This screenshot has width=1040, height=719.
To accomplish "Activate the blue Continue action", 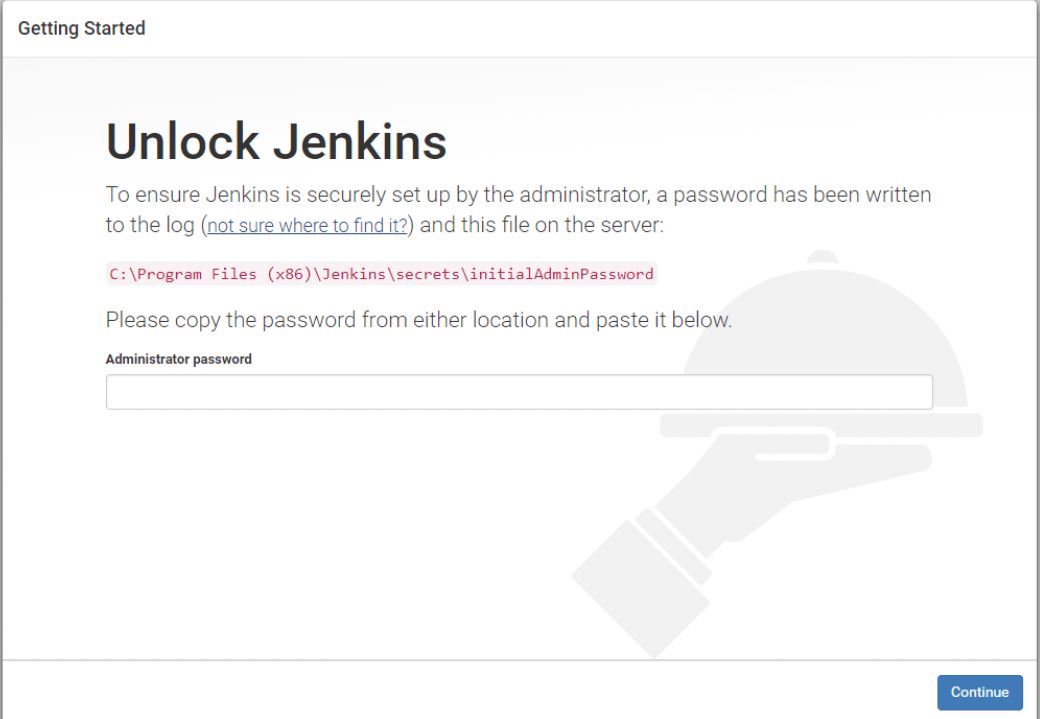I will click(x=979, y=691).
